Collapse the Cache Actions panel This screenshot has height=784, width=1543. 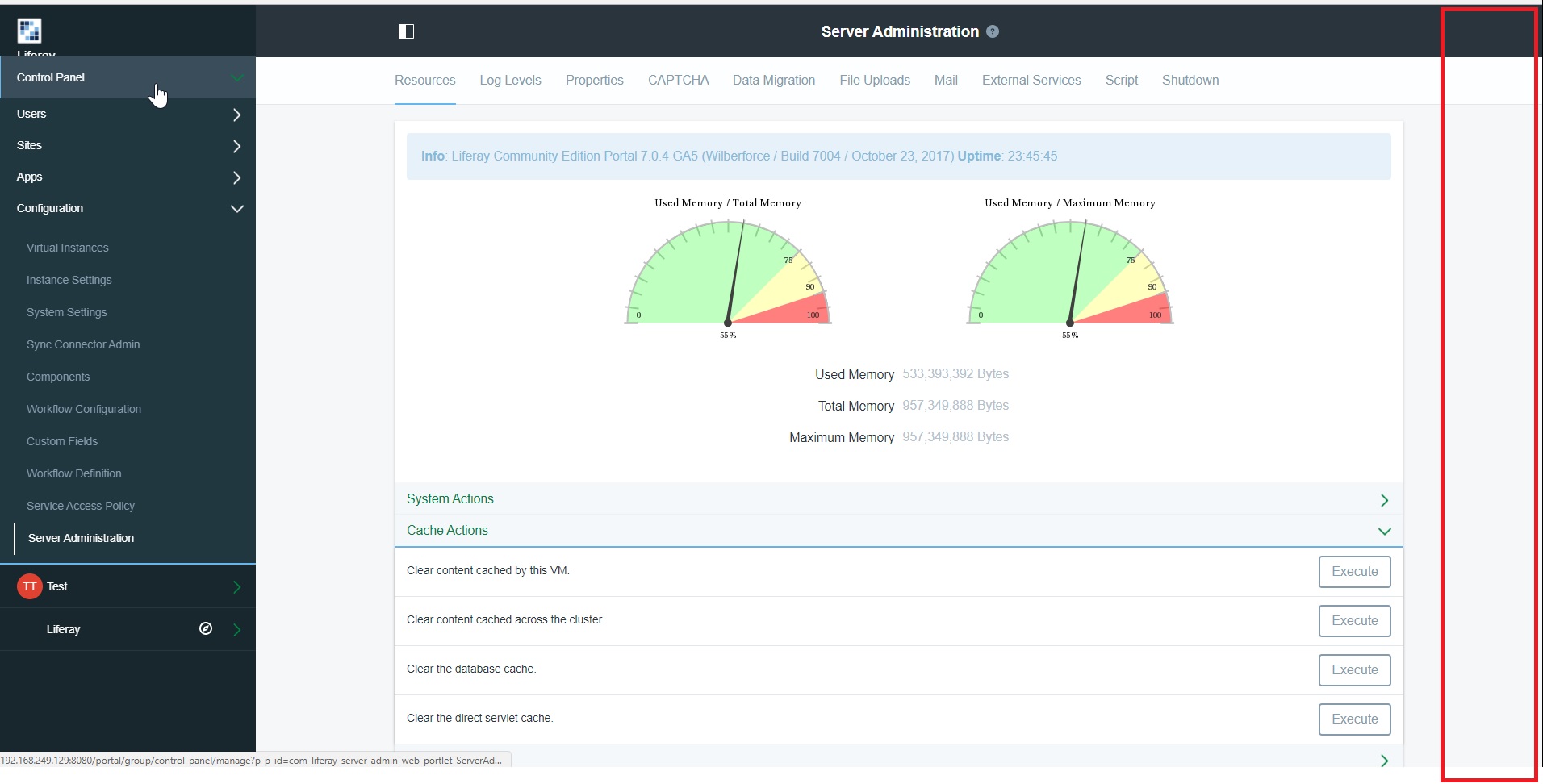(x=898, y=531)
